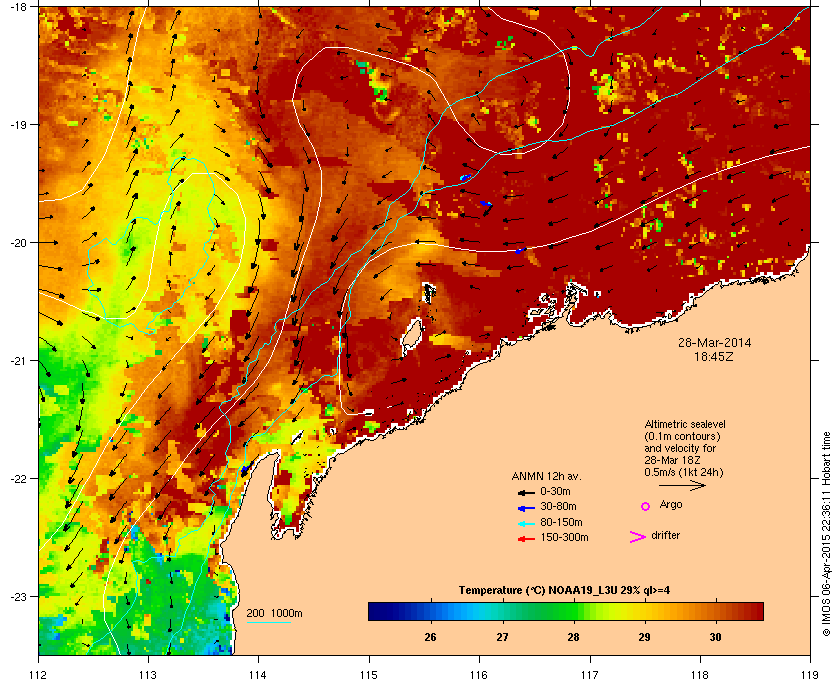The image size is (840, 680).
Task: Click the 28 tick on colorbar
Action: [573, 637]
